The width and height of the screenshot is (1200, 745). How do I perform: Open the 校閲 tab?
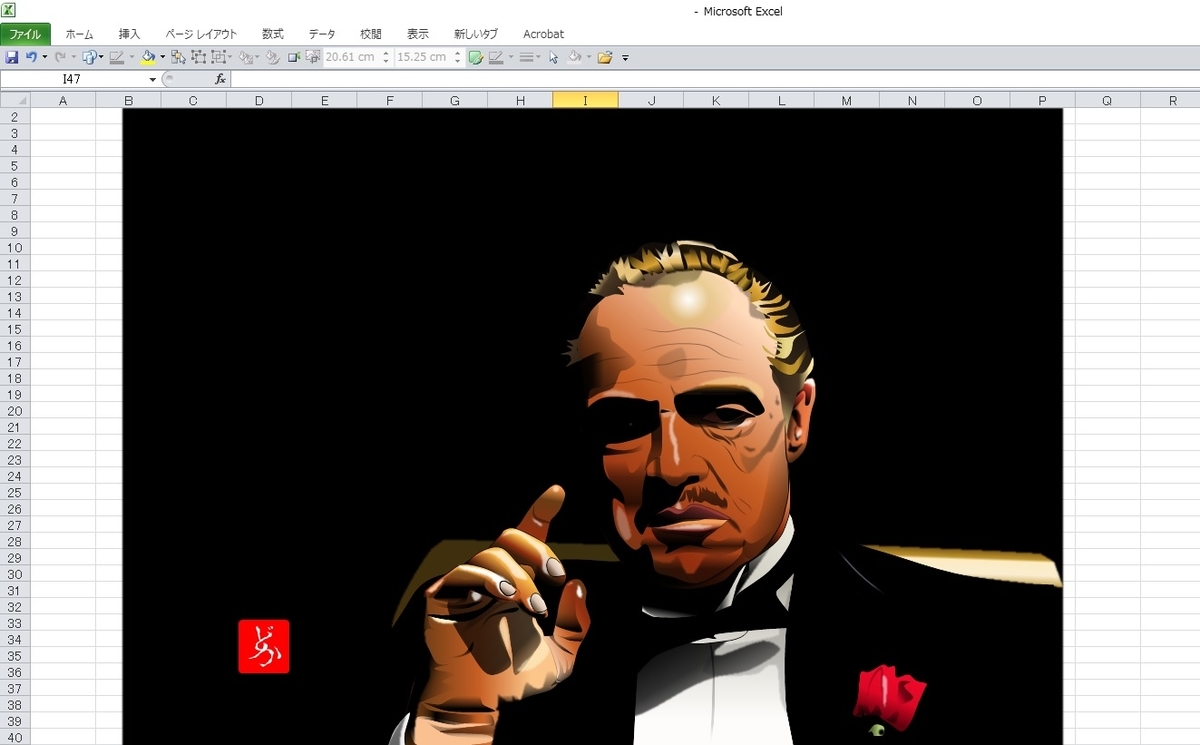(x=371, y=34)
